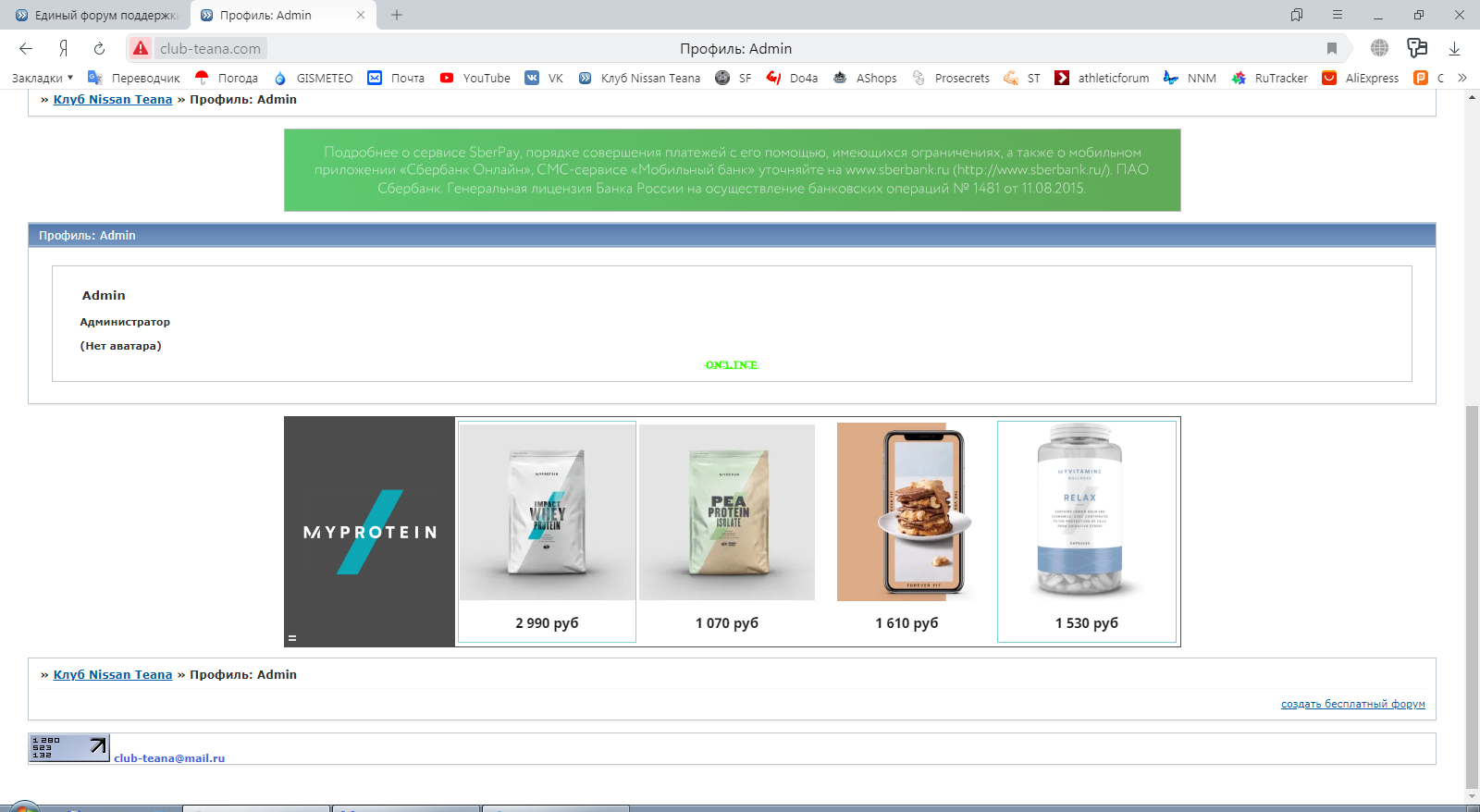Open the Impact Whey product for 2 990 руб
This screenshot has width=1480, height=812.
click(548, 532)
